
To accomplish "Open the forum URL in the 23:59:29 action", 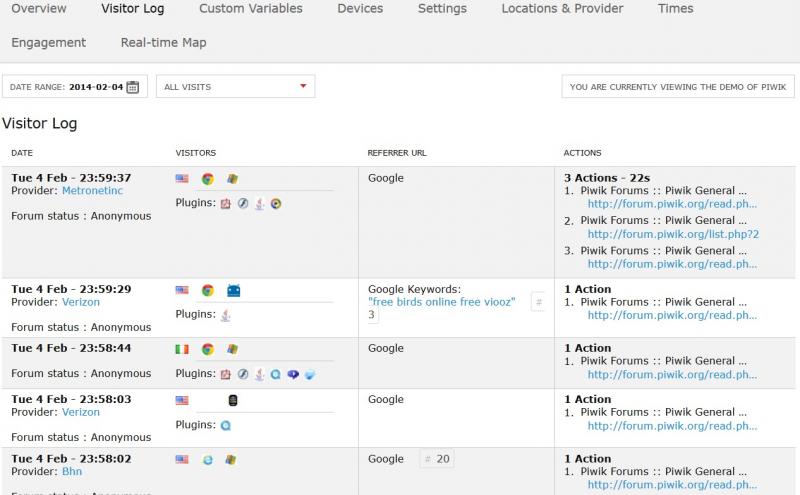I will 672,315.
